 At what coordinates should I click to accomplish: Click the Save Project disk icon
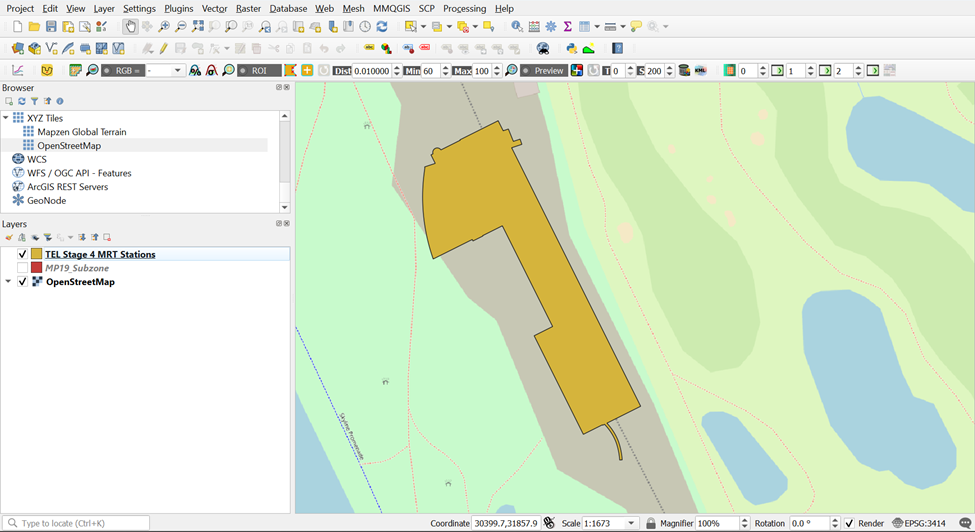click(x=51, y=27)
